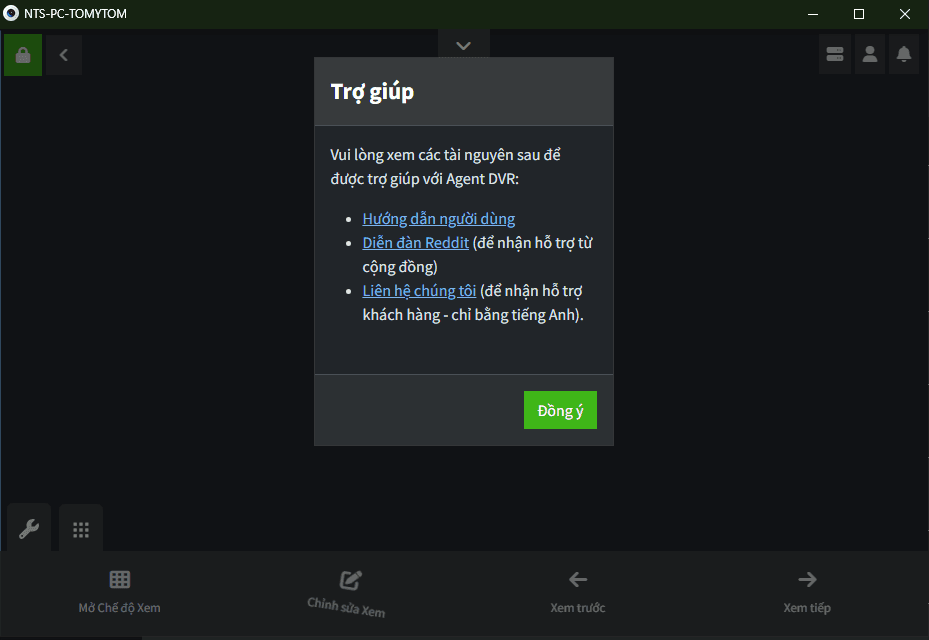The image size is (929, 640).
Task: Click the app icon in the title bar
Action: 12,14
